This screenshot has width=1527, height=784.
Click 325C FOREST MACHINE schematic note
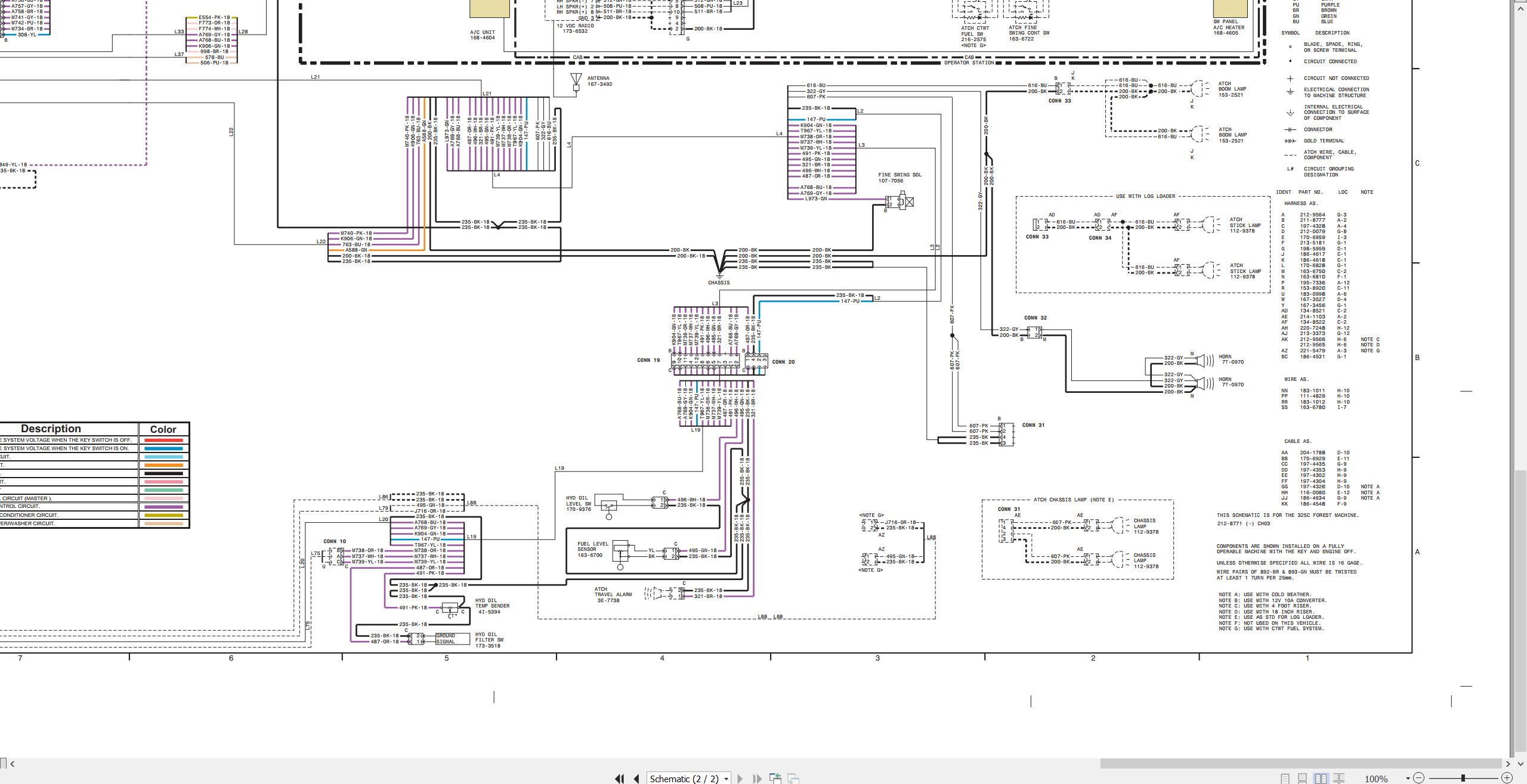pos(1288,515)
